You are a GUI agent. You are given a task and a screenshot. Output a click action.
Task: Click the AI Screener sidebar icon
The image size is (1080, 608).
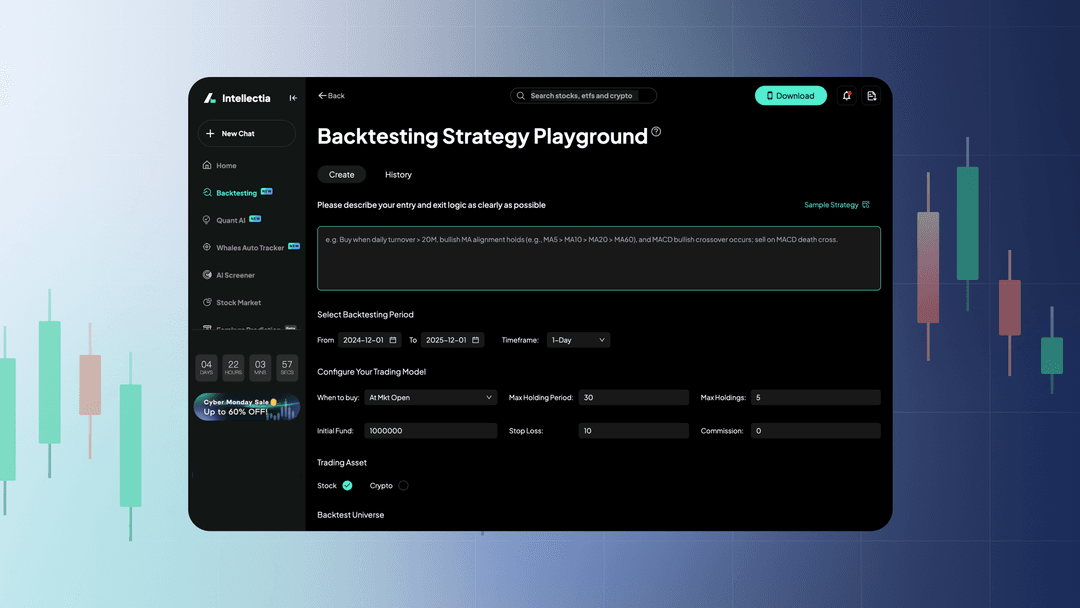tap(207, 275)
